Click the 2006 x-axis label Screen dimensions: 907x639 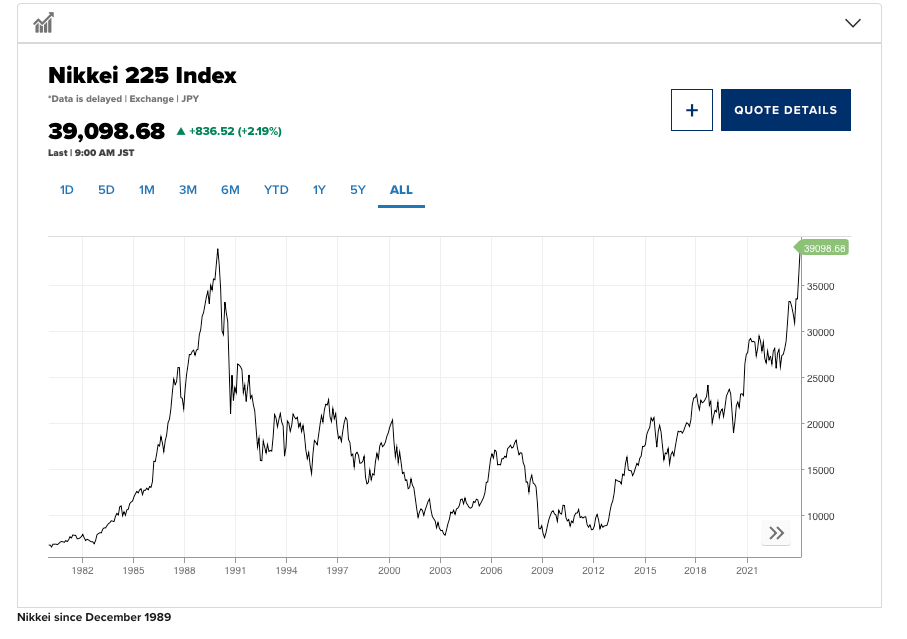coord(491,571)
